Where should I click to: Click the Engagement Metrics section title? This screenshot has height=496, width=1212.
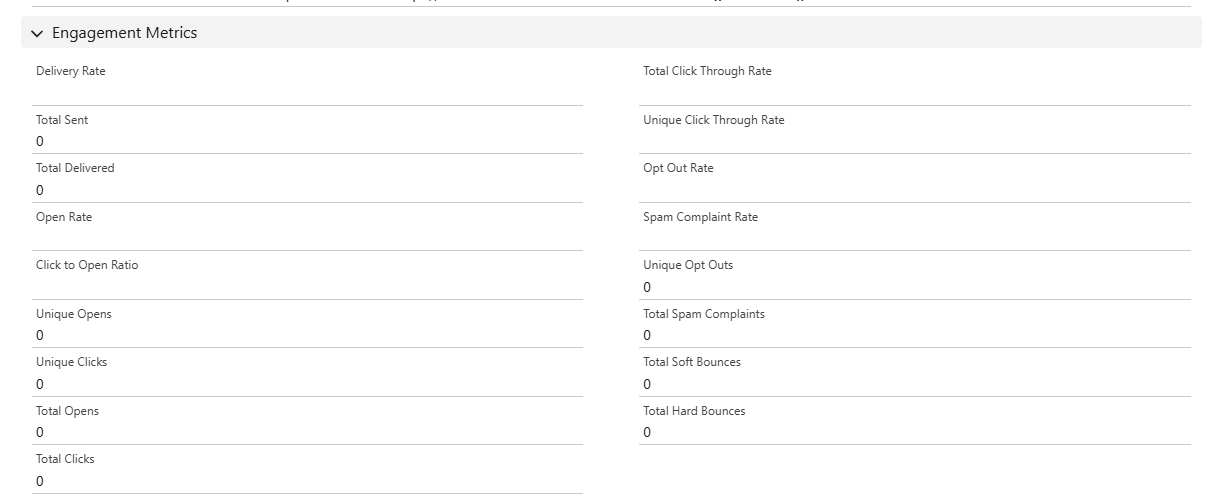click(124, 33)
